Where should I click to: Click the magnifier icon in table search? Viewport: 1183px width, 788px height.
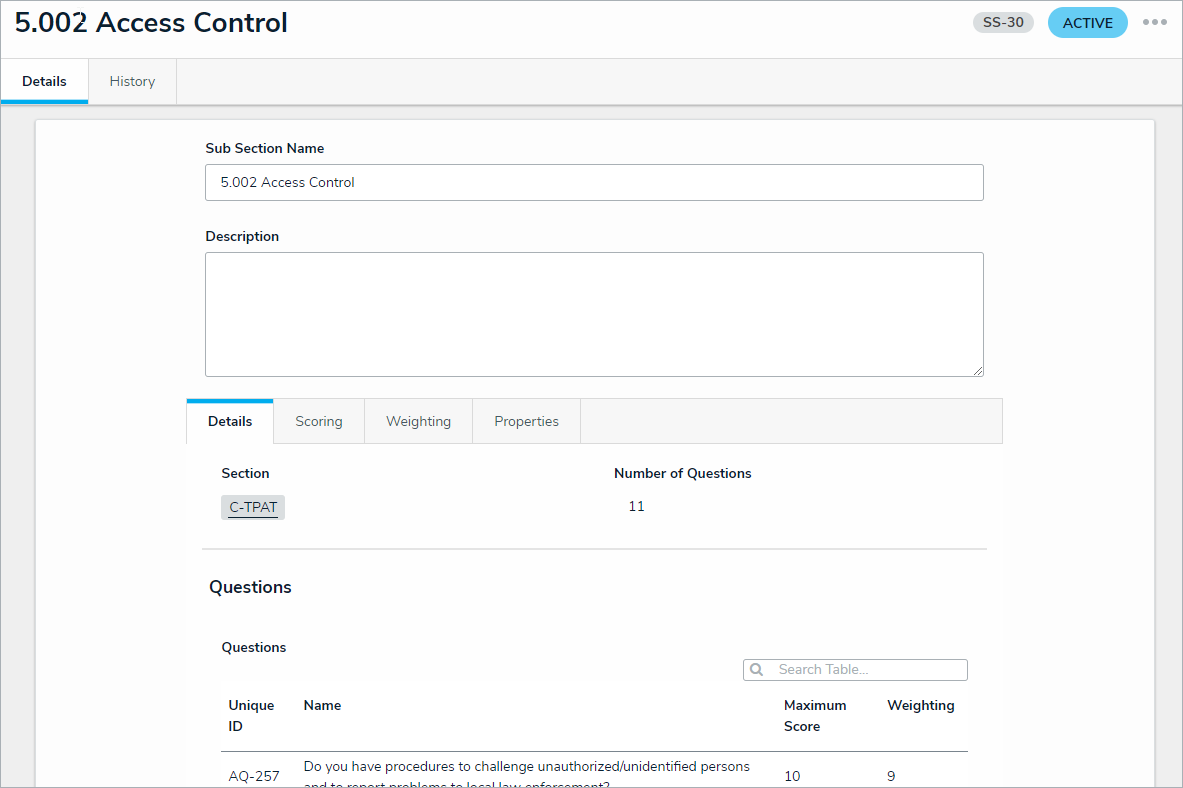757,670
